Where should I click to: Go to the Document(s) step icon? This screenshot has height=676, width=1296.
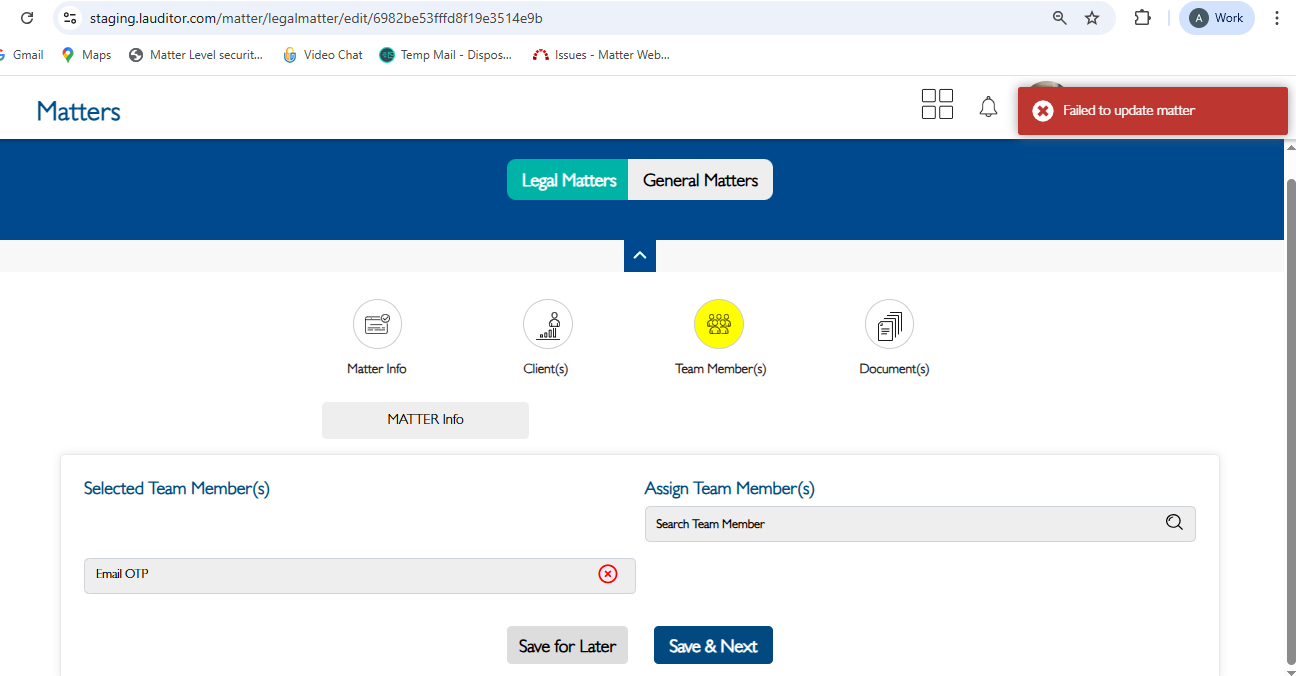[x=889, y=324]
